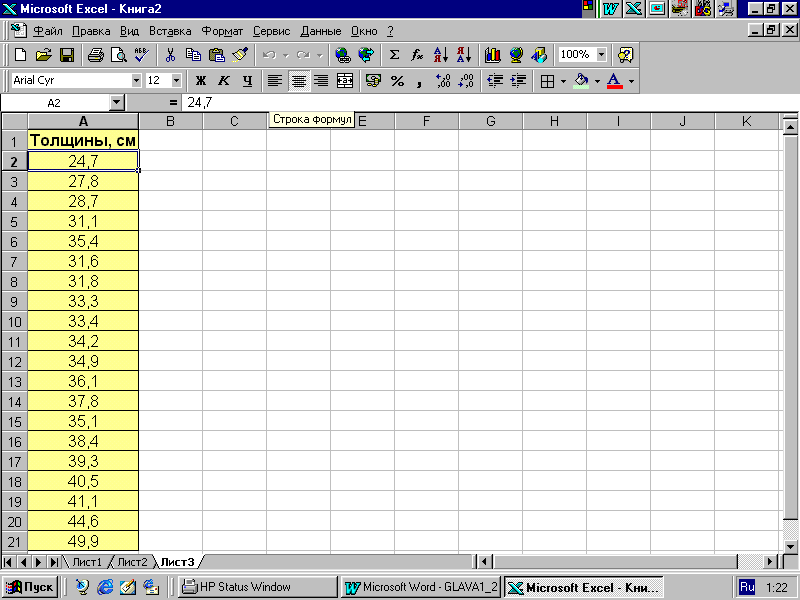The width and height of the screenshot is (800, 600).
Task: Decrease decimal places icon
Action: point(466,81)
